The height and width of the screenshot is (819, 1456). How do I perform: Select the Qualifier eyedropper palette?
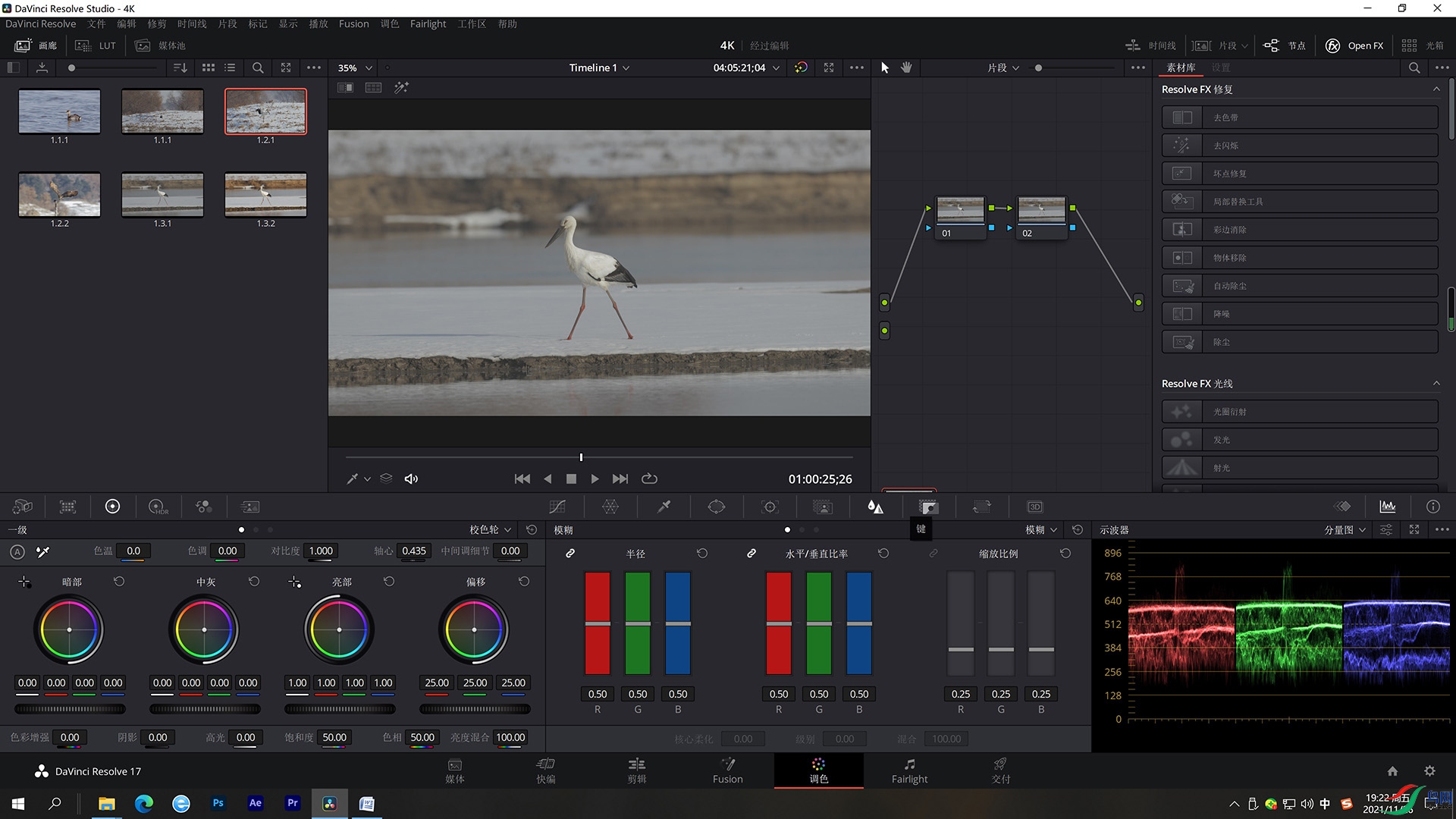tap(664, 507)
